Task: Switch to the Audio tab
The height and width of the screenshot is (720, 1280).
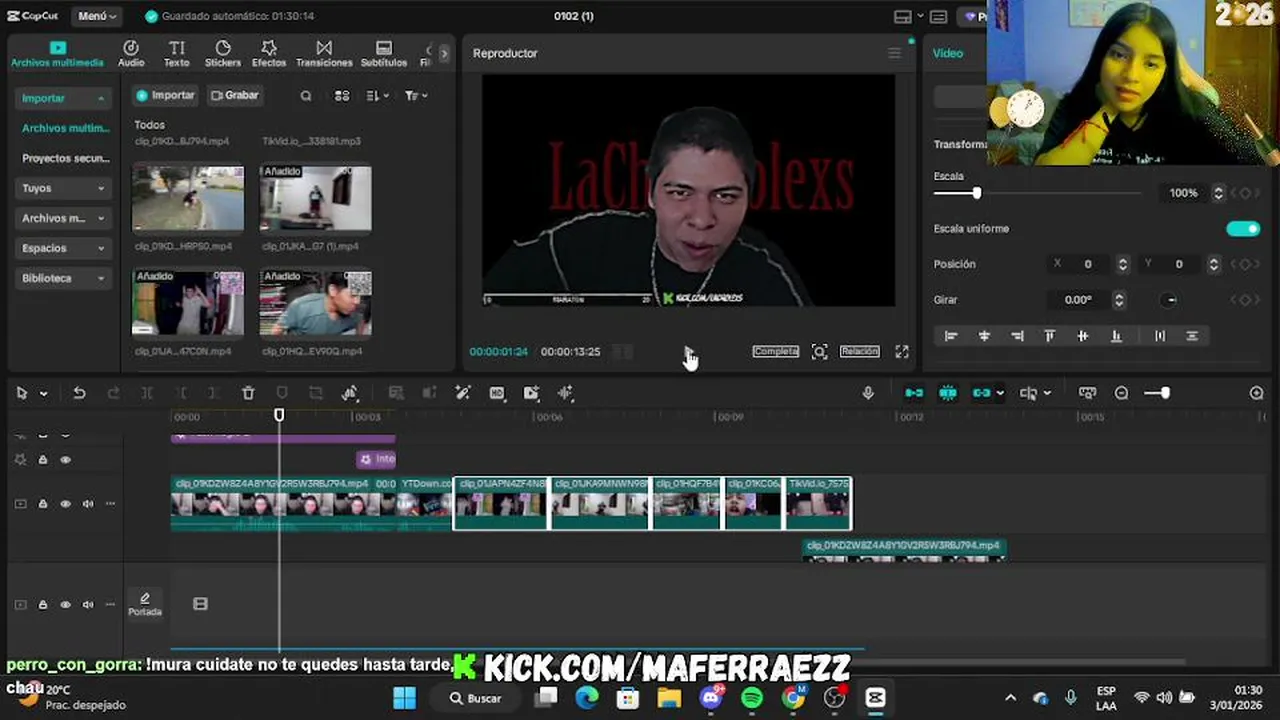Action: 131,54
